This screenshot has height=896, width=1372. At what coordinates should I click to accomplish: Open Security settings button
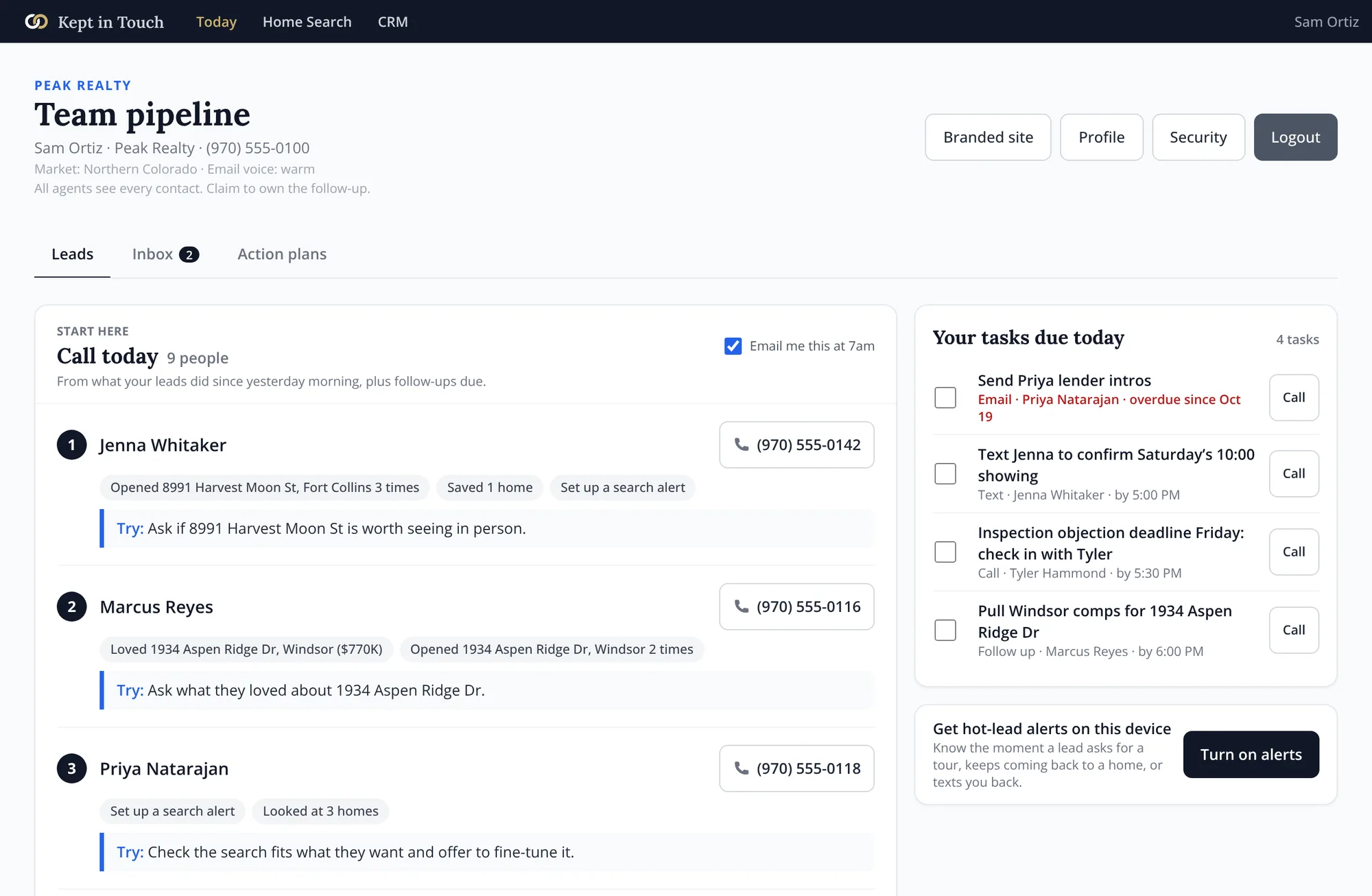click(x=1198, y=137)
